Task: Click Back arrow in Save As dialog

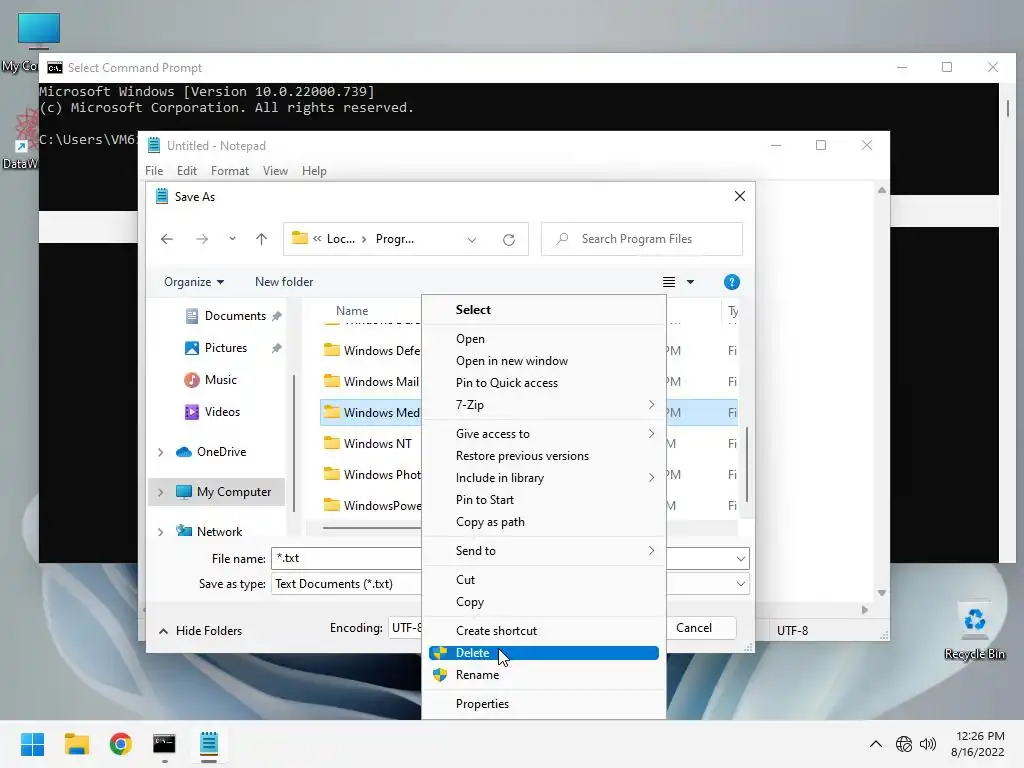Action: tap(167, 239)
